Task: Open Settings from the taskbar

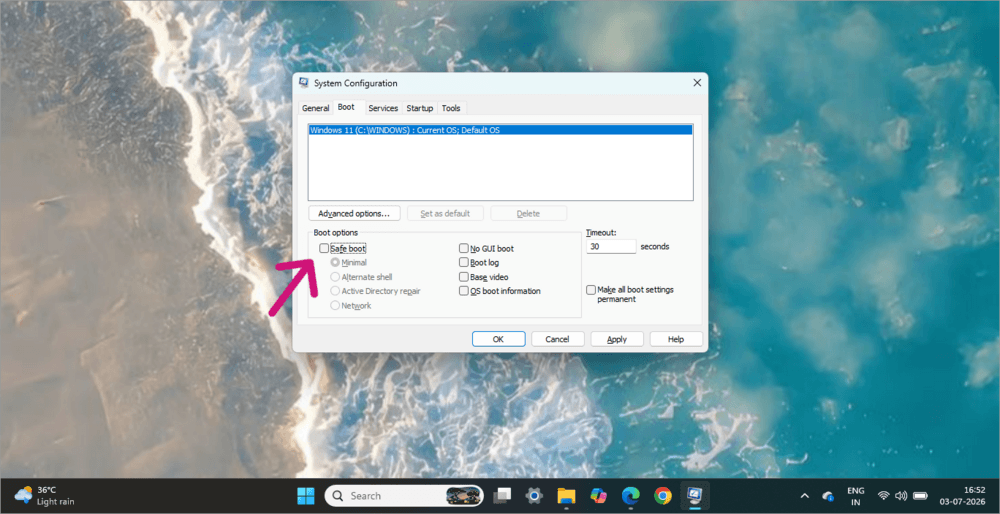Action: coord(534,496)
